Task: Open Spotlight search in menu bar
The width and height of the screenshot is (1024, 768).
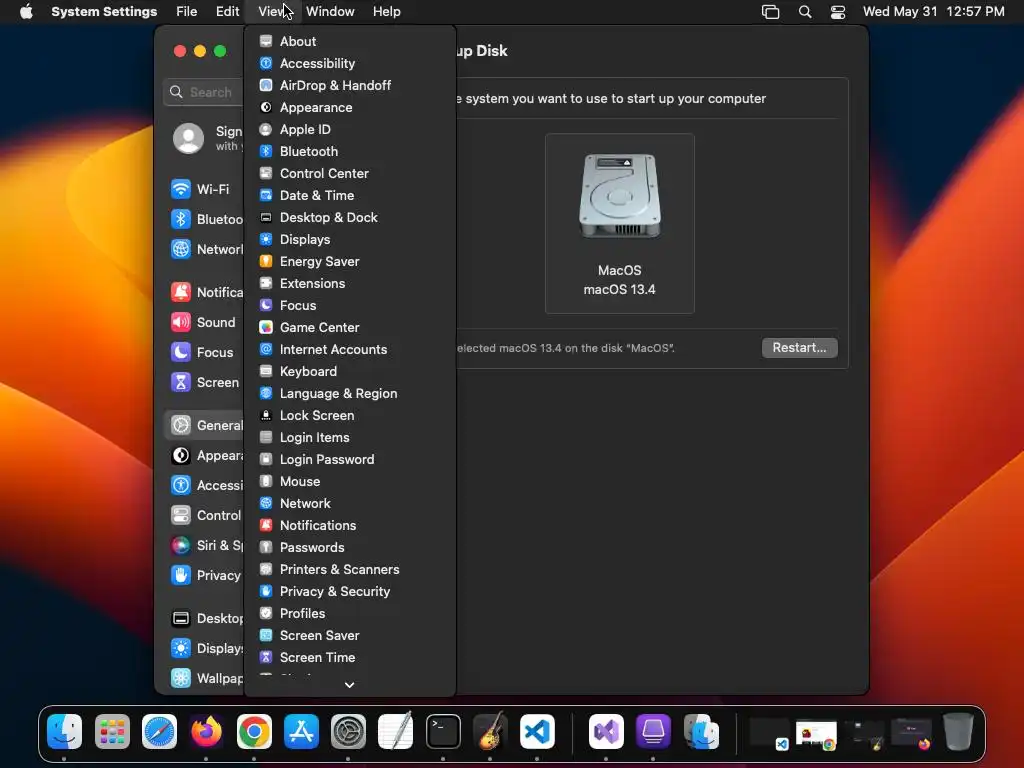Action: click(805, 12)
